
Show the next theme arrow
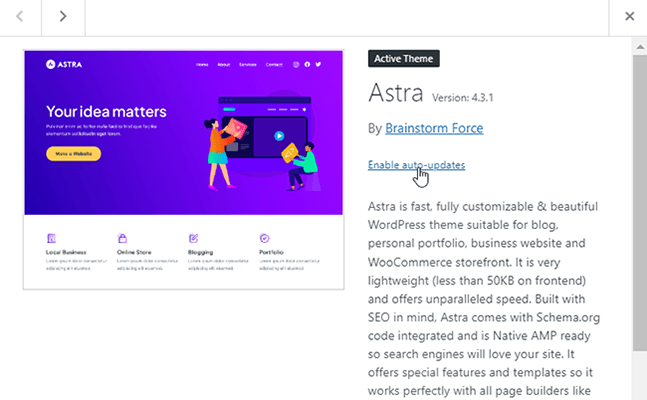(62, 16)
